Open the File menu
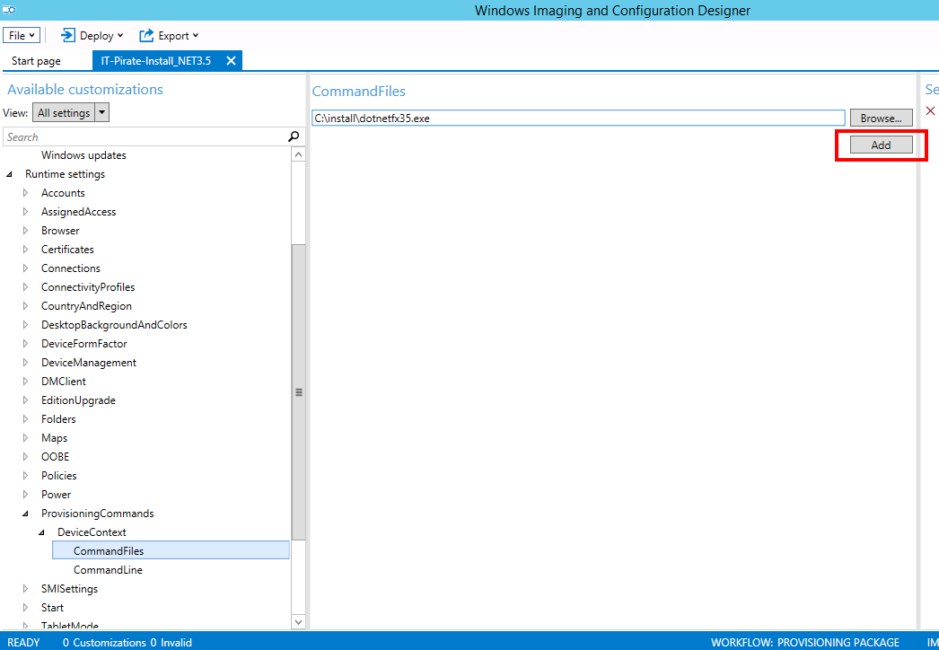939x650 pixels. tap(21, 35)
